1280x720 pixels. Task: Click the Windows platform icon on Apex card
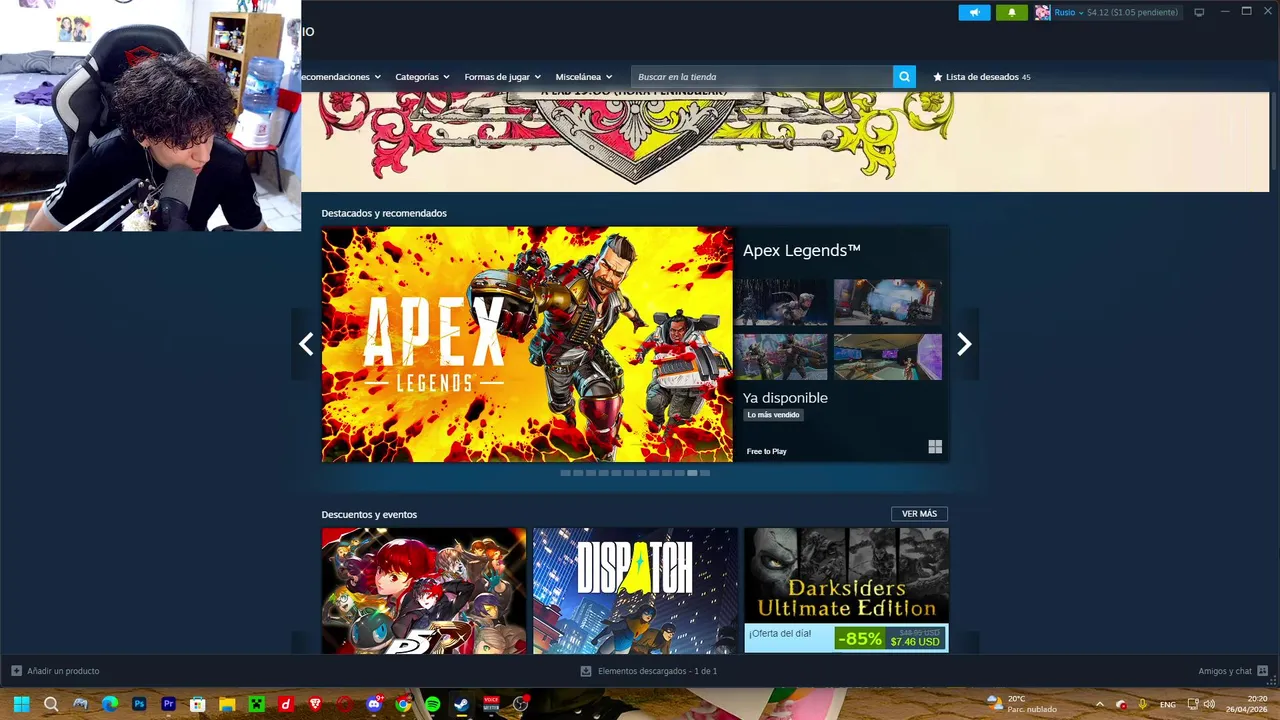935,447
